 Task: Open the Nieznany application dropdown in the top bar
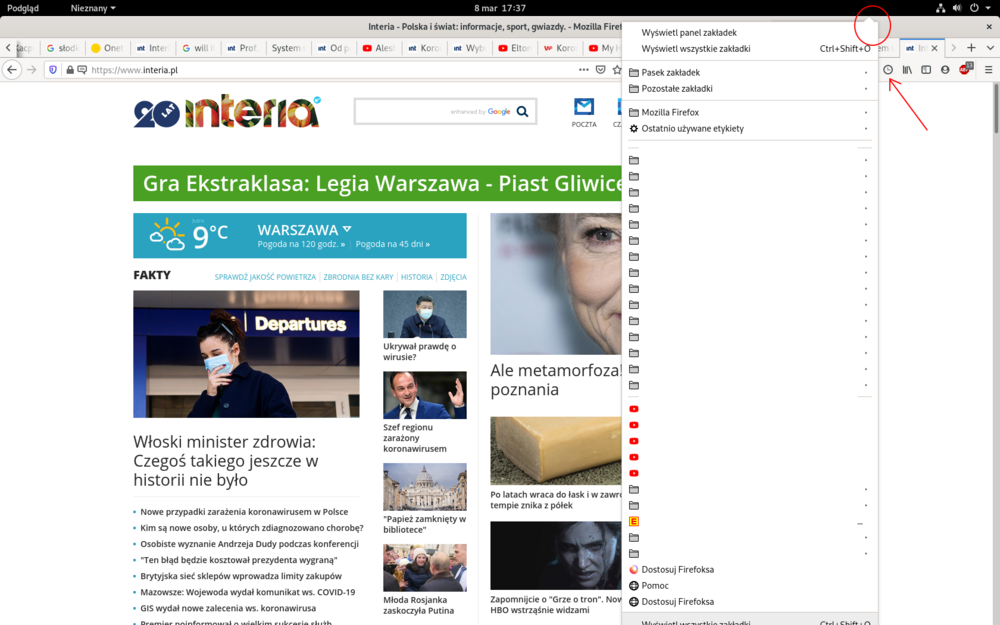(x=93, y=8)
